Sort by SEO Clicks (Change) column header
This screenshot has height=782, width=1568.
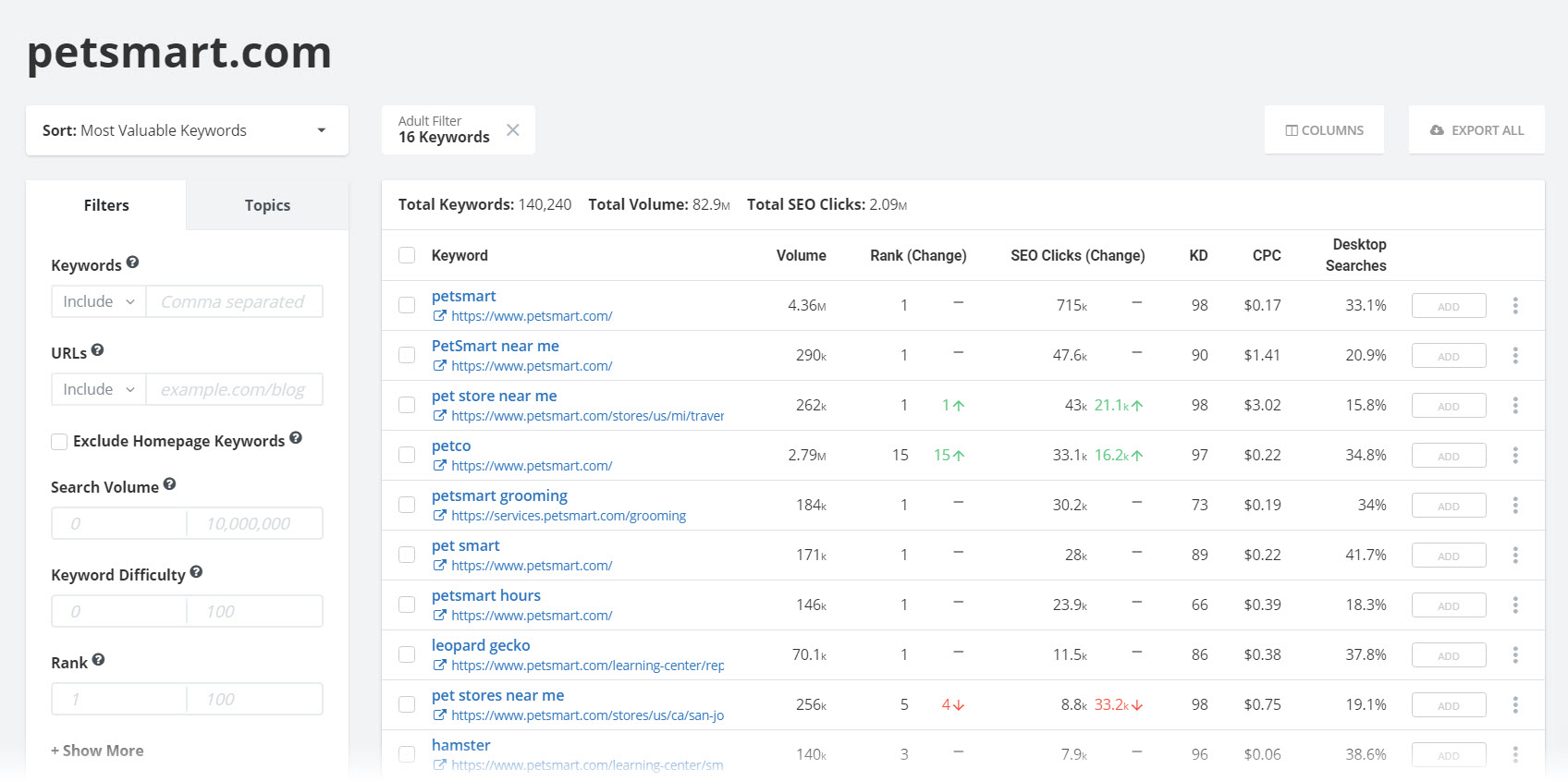point(1078,255)
